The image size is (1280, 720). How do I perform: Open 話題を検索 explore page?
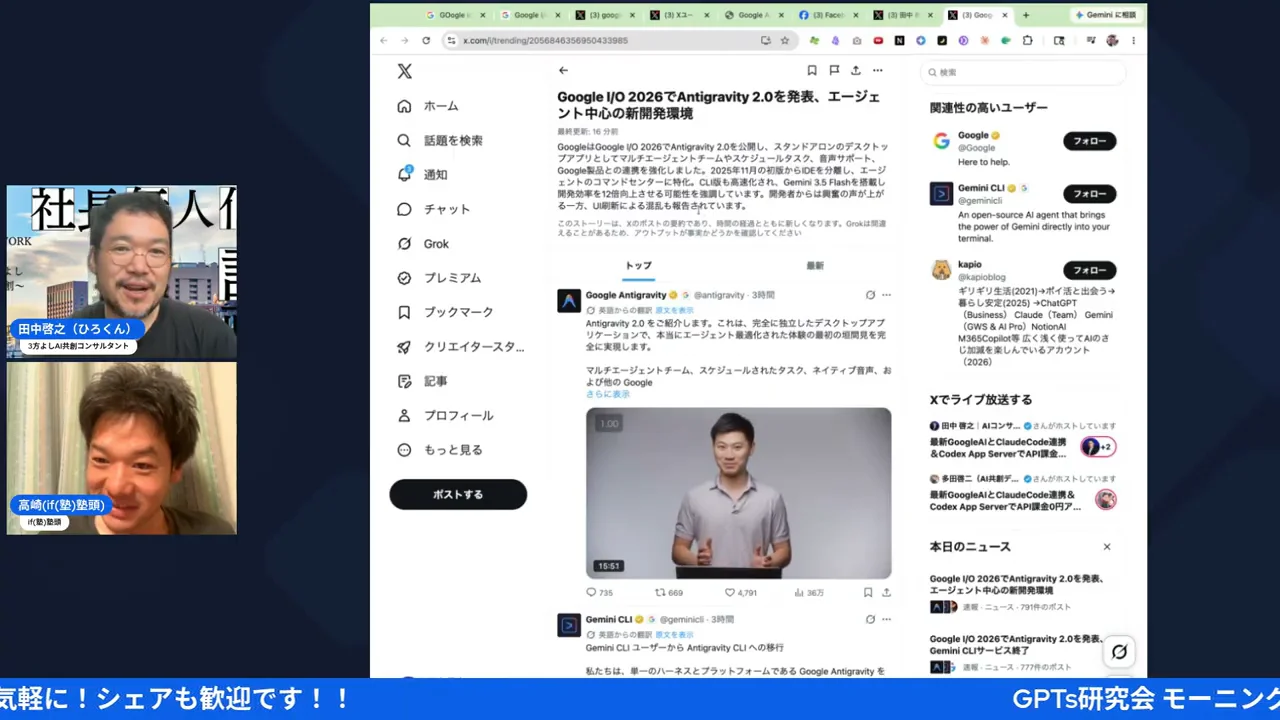pyautogui.click(x=440, y=140)
